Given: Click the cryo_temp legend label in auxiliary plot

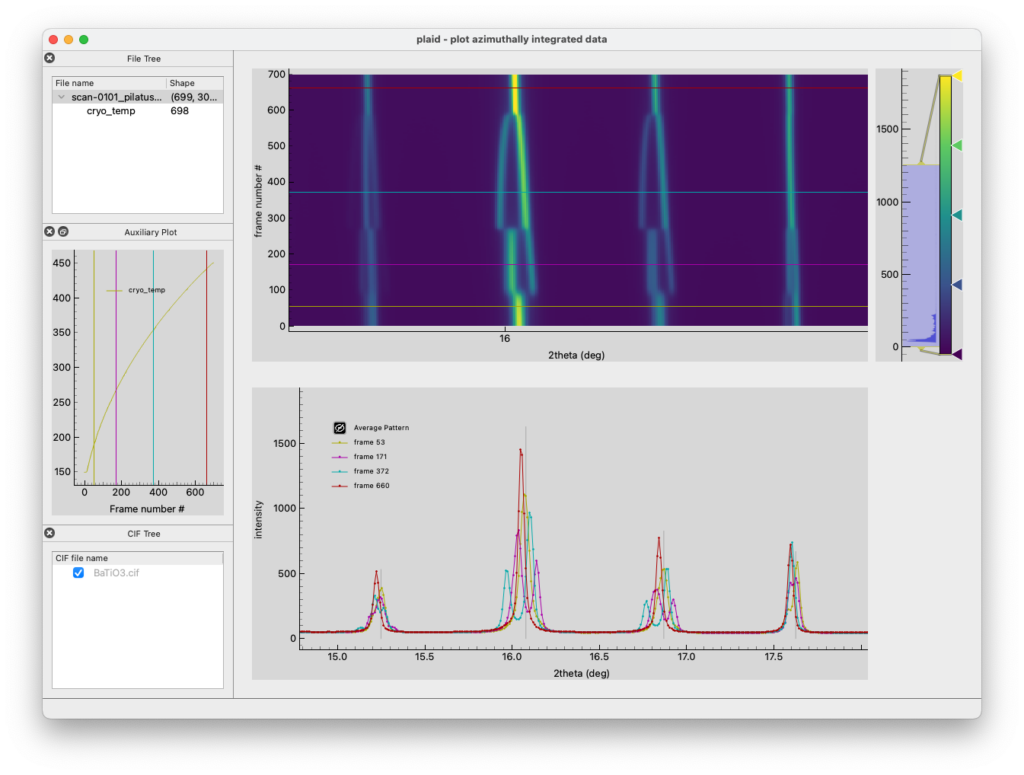Looking at the screenshot, I should (147, 290).
